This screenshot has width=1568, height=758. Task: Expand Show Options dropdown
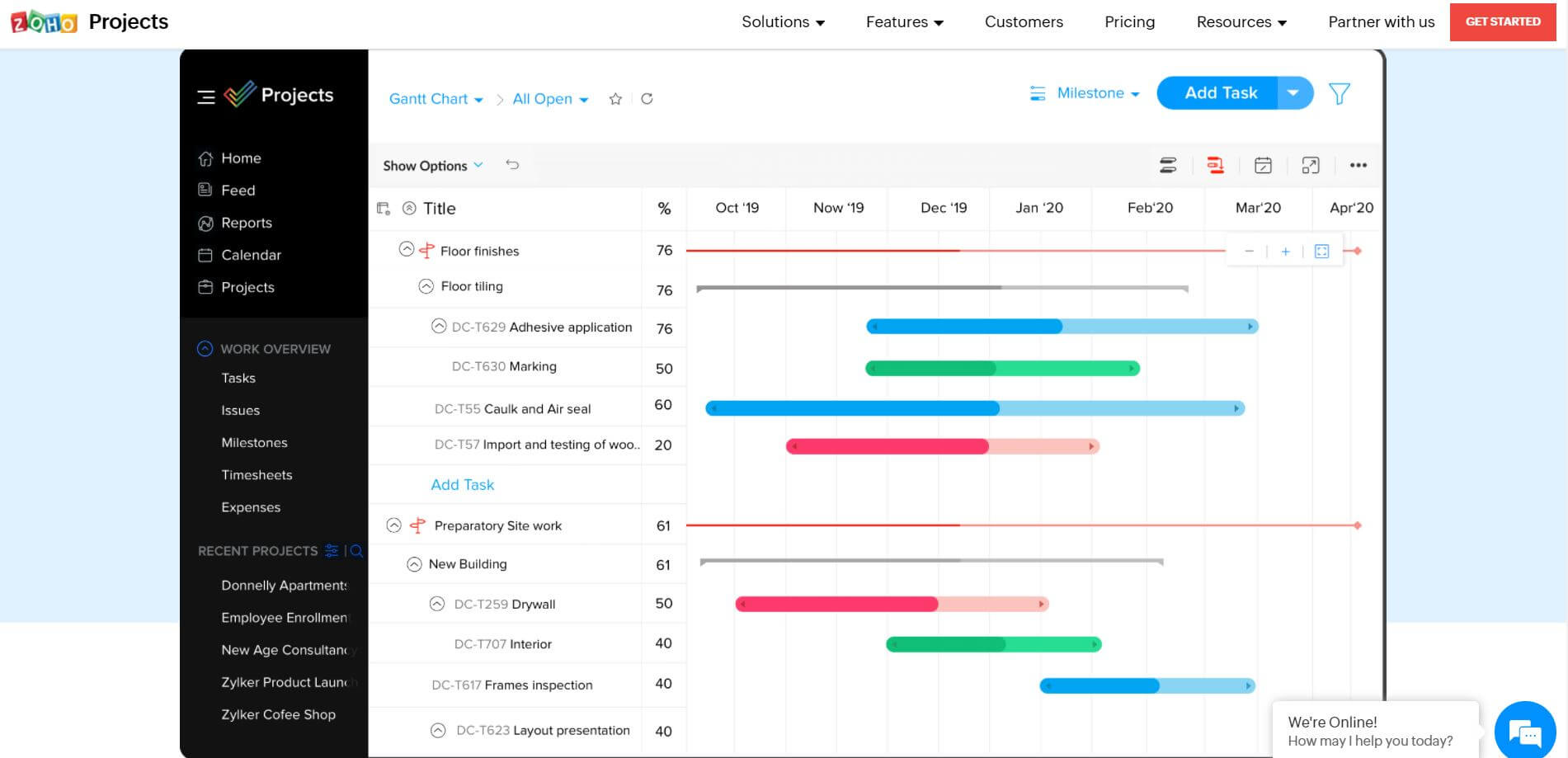point(433,166)
